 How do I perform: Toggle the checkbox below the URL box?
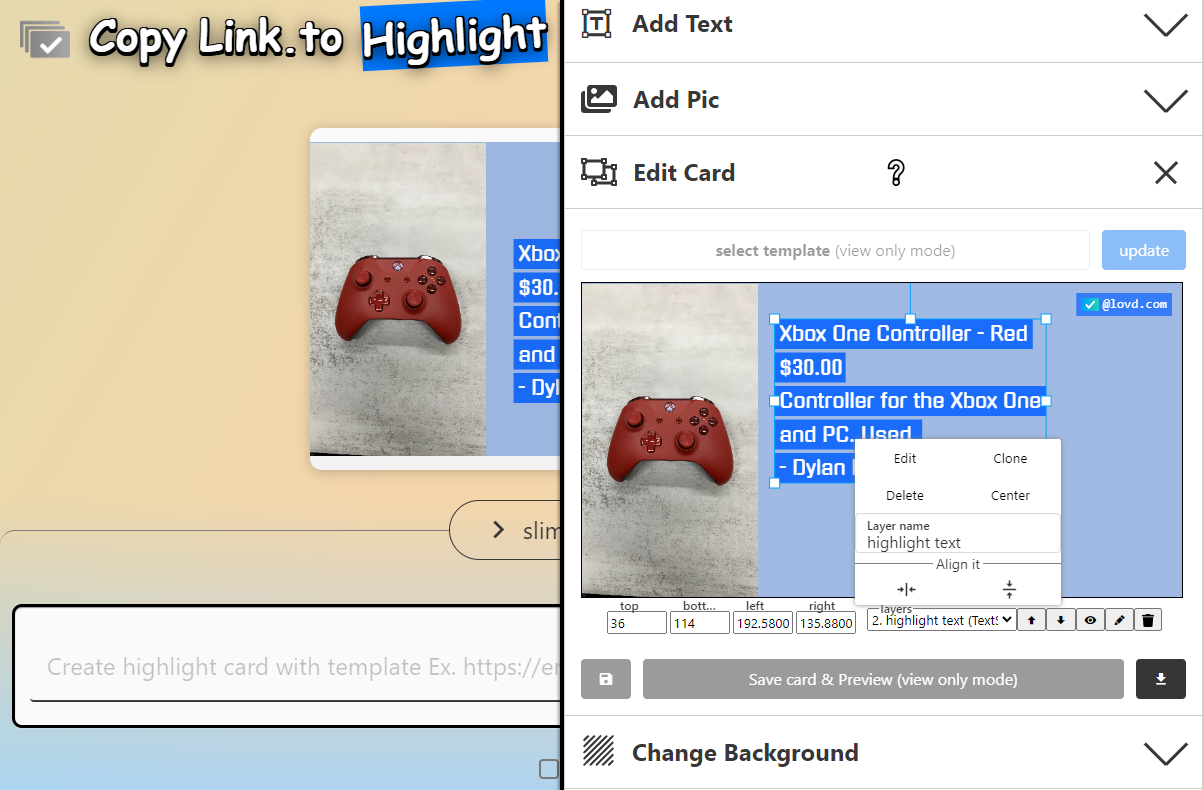point(549,768)
